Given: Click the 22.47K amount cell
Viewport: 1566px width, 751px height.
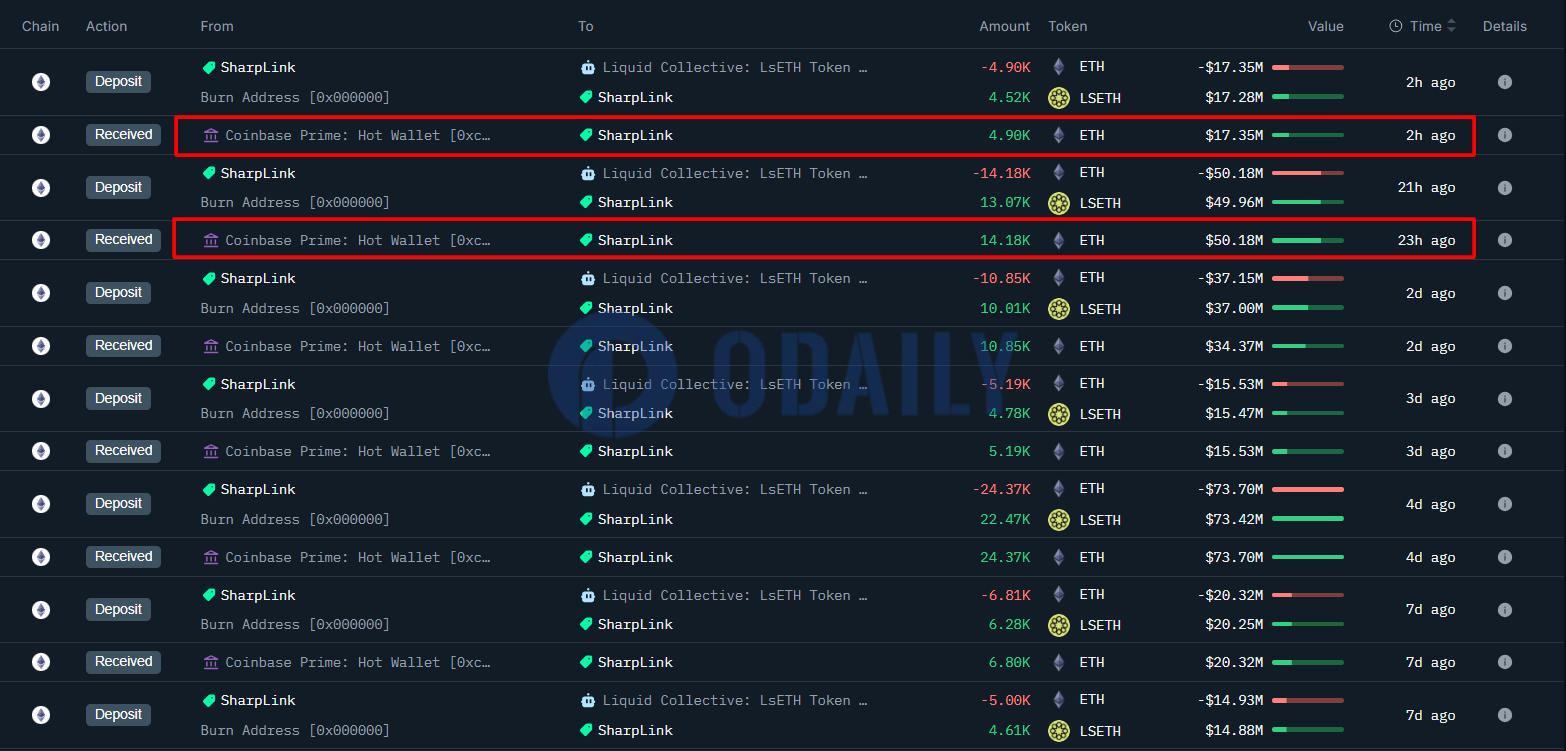Looking at the screenshot, I should click(1006, 519).
